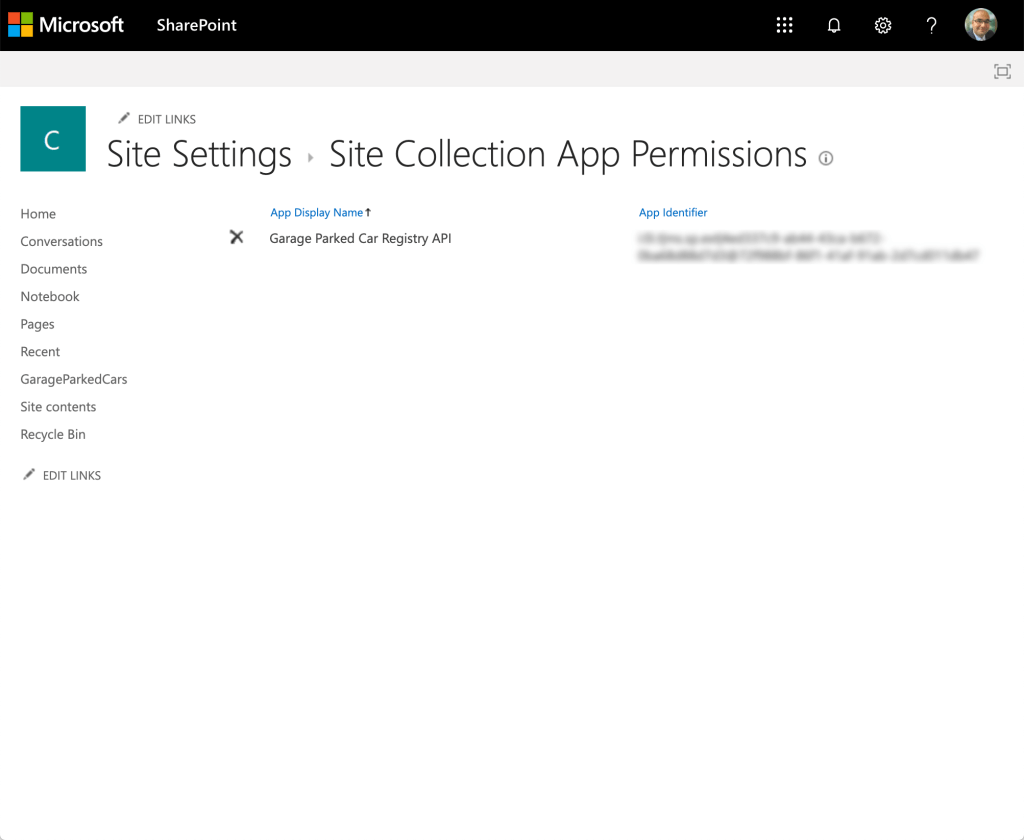Go to Home in left navigation
This screenshot has height=840, width=1024.
[38, 214]
